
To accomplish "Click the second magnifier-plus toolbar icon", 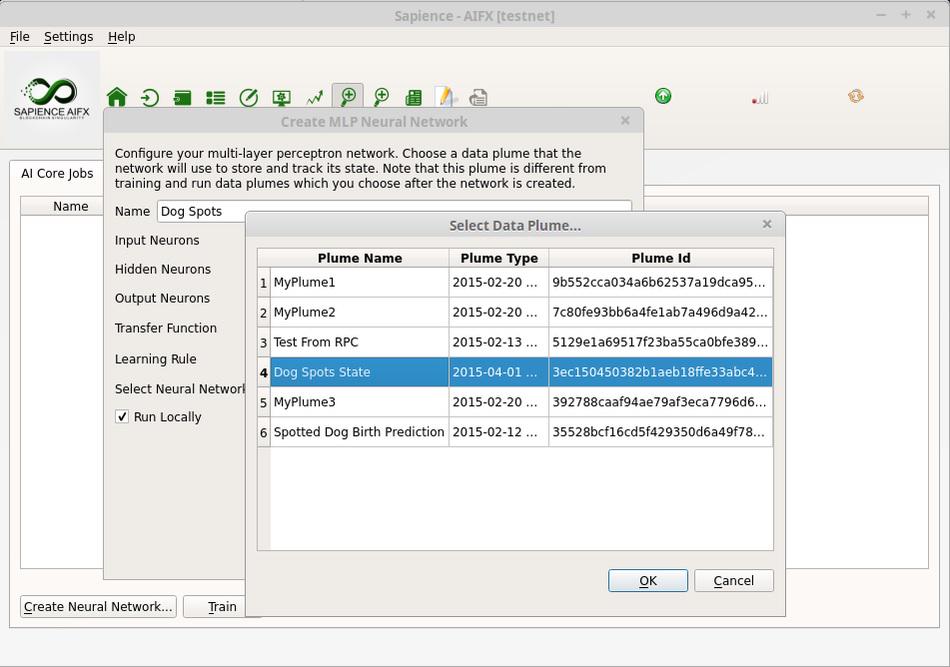I will (x=381, y=97).
